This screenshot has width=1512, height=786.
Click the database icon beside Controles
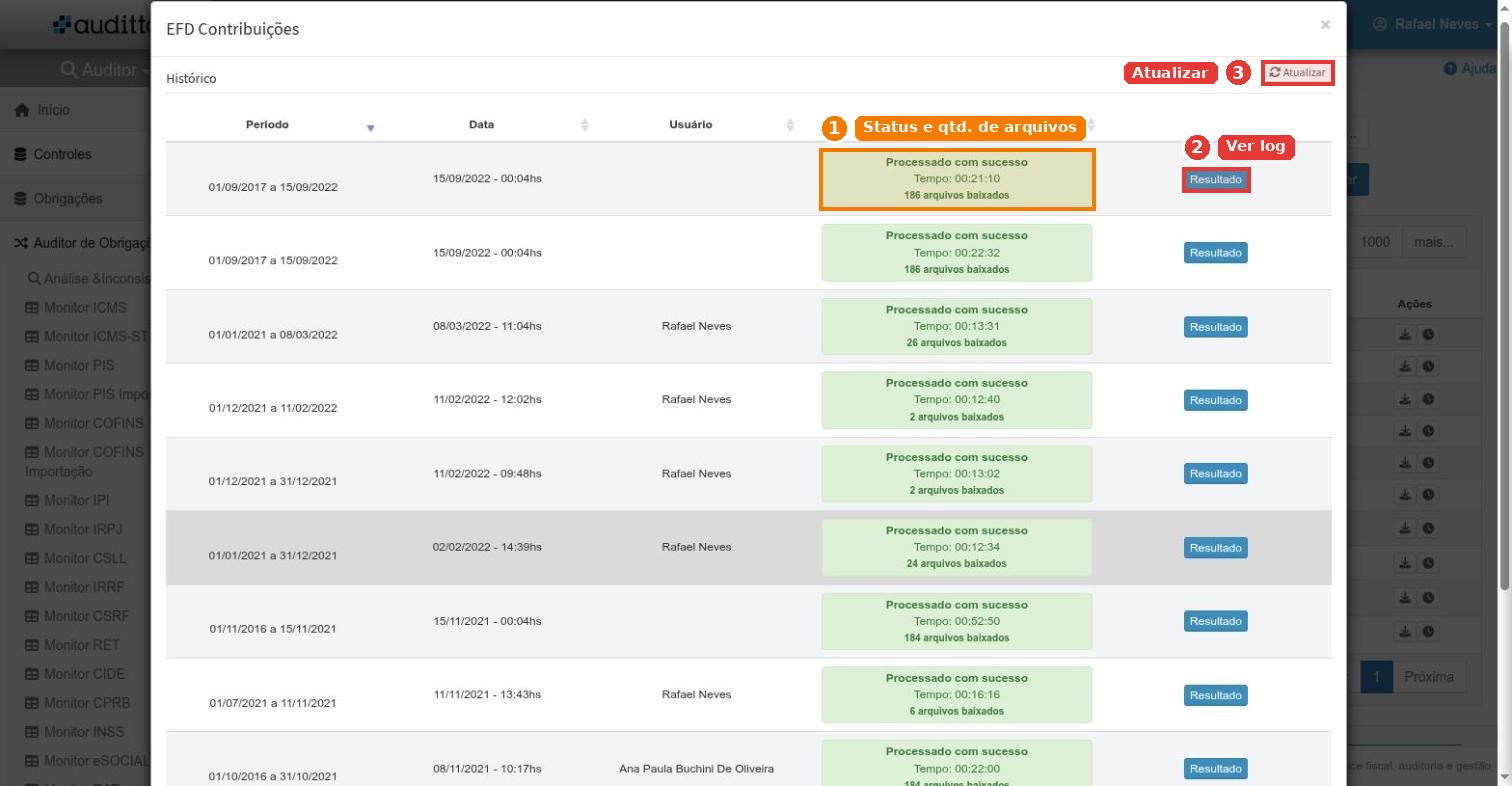tap(21, 154)
